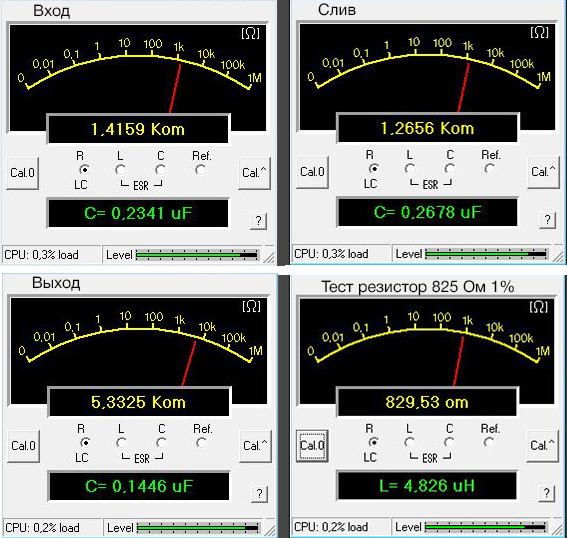The width and height of the screenshot is (567, 538).
Task: Click the 5,3325 Kom resistance readout
Action: 138,402
